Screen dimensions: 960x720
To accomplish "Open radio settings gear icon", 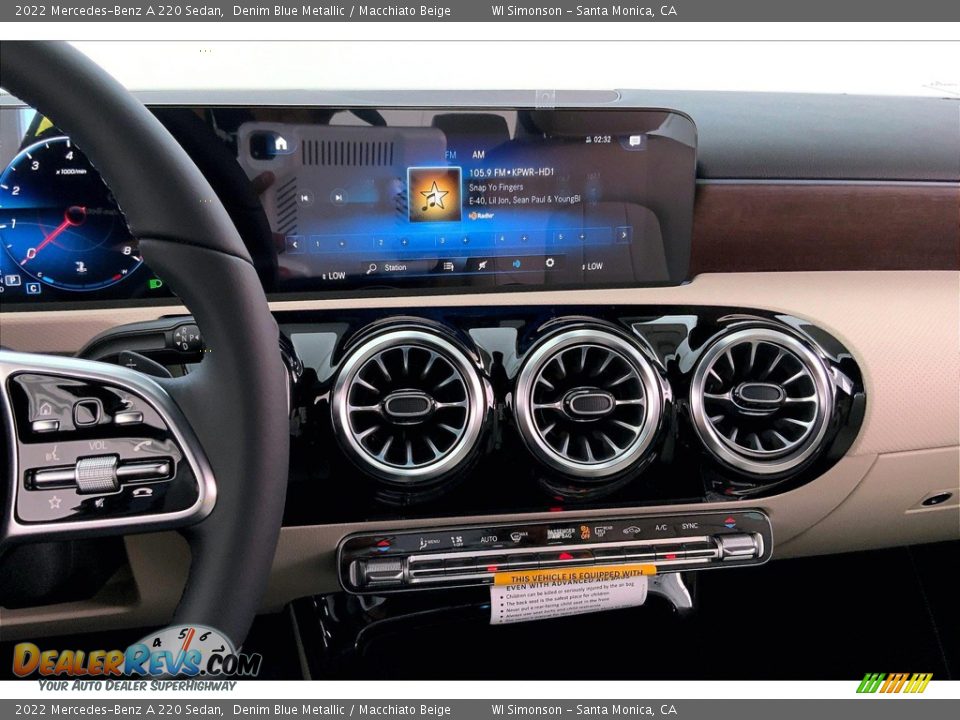I will pyautogui.click(x=550, y=263).
